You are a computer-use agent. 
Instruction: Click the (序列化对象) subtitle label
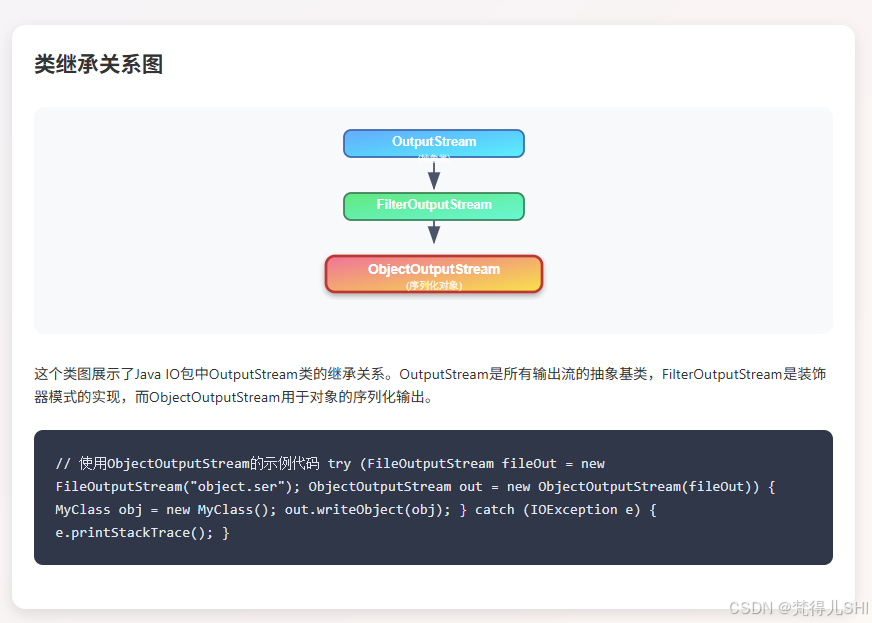click(434, 285)
